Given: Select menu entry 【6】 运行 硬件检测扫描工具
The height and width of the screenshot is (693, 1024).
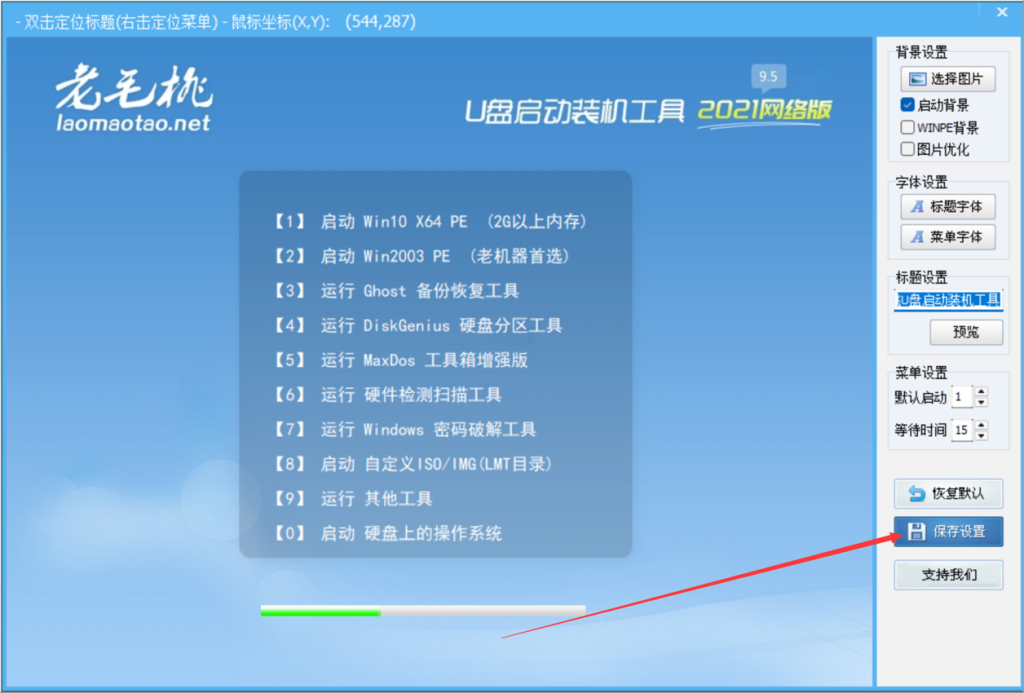Looking at the screenshot, I should point(387,395).
